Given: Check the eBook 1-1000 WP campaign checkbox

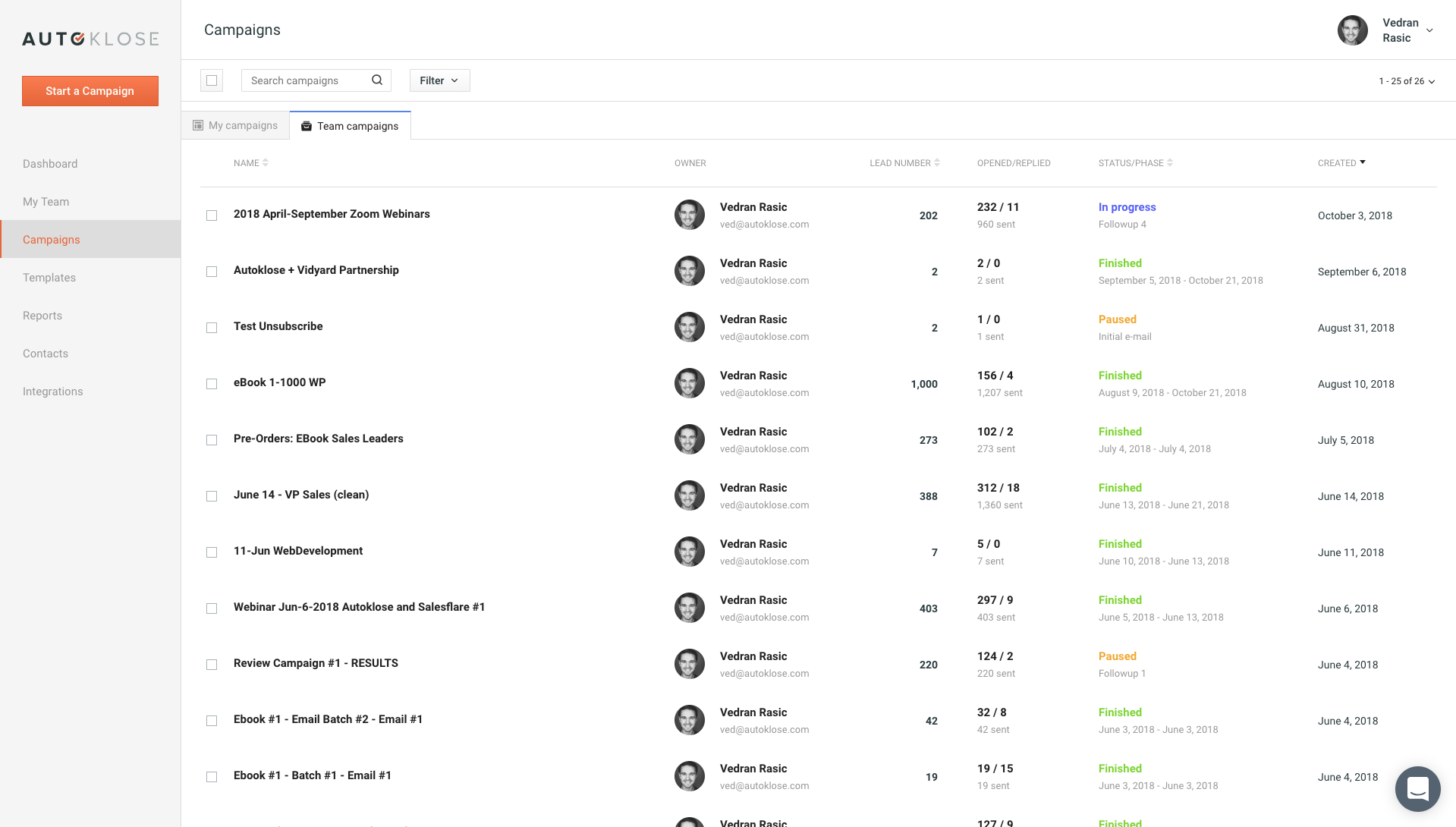Looking at the screenshot, I should click(x=212, y=384).
